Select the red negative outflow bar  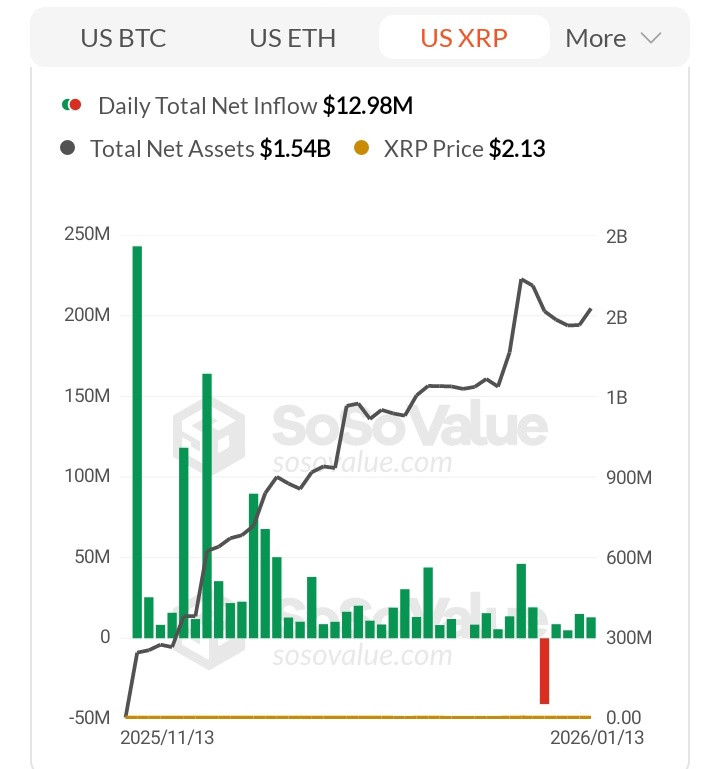point(544,671)
